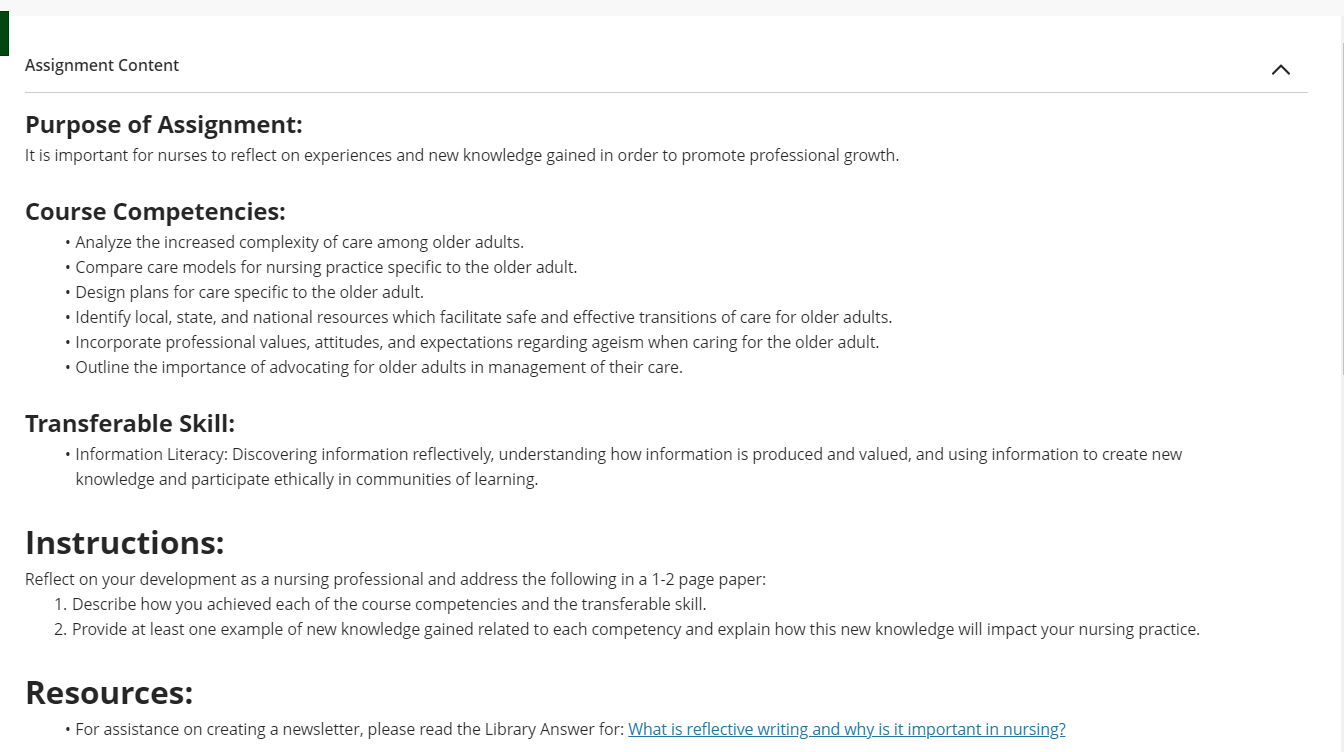Viewport: 1344px width, 752px height.
Task: Open the reflective writing Library Answer link
Action: coord(847,729)
